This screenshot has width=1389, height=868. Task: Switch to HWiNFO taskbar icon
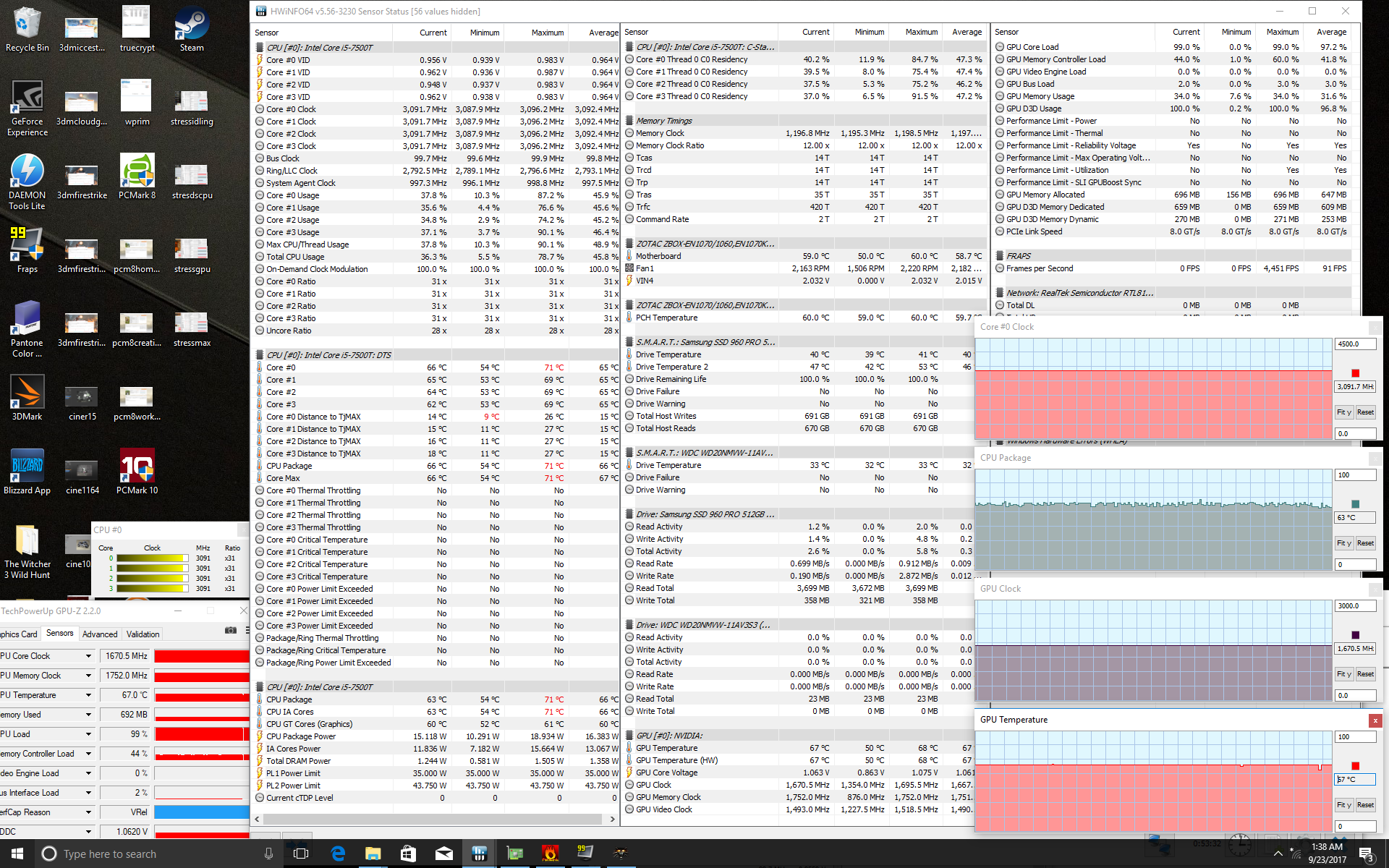(x=479, y=854)
